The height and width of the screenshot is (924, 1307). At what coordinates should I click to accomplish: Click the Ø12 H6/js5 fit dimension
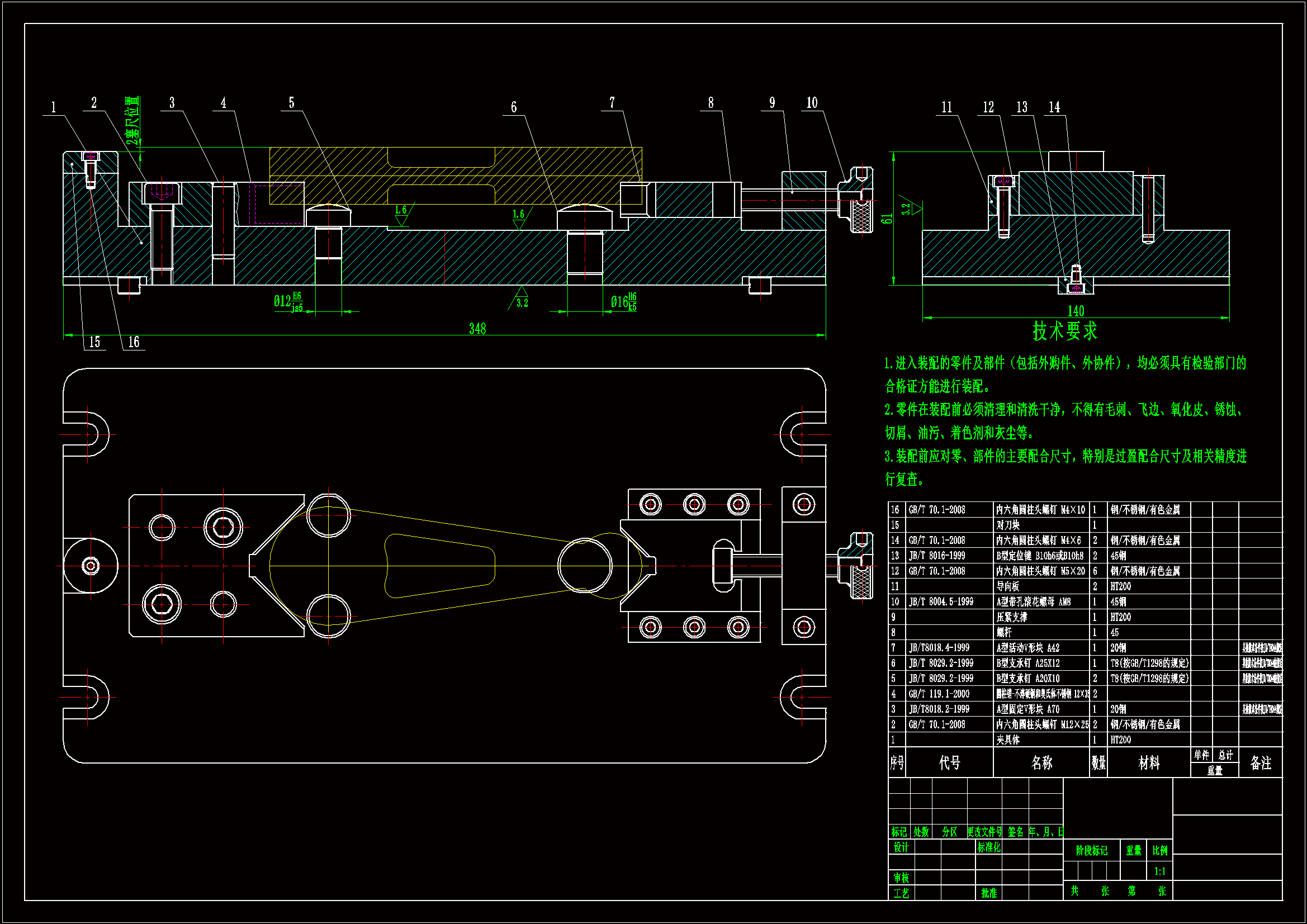click(288, 302)
